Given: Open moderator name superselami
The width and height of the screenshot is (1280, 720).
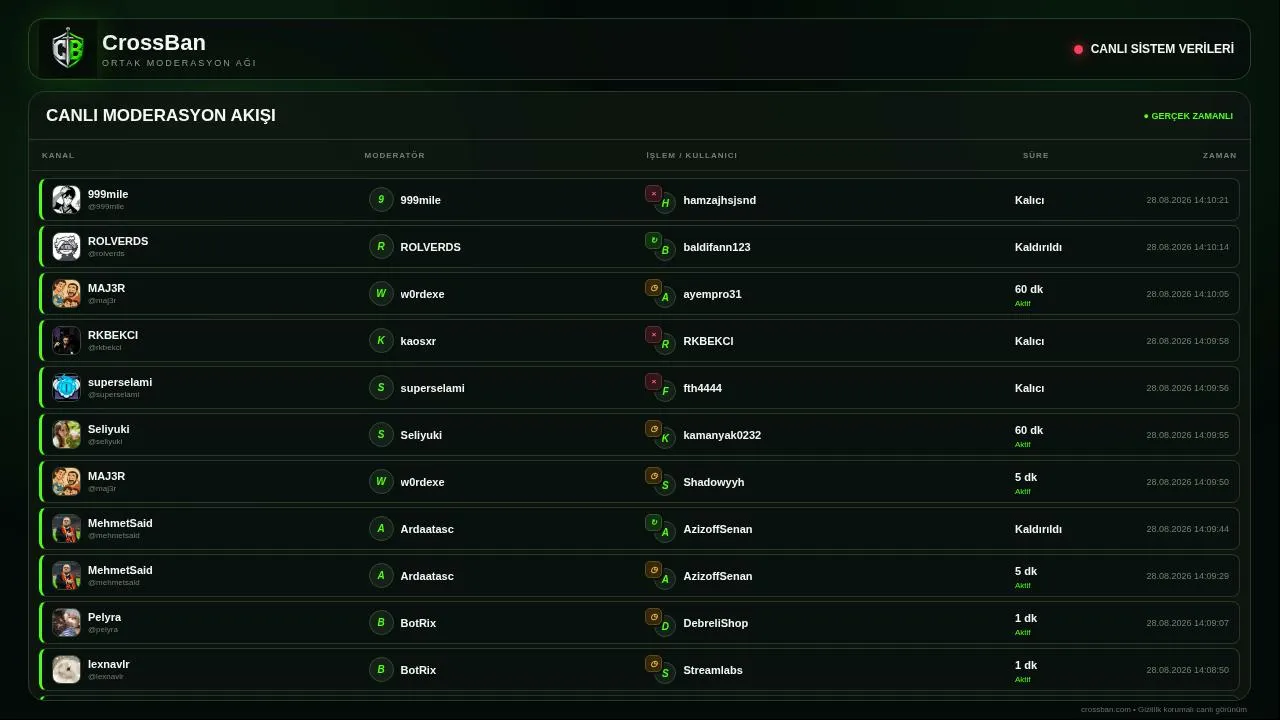Looking at the screenshot, I should pos(432,388).
